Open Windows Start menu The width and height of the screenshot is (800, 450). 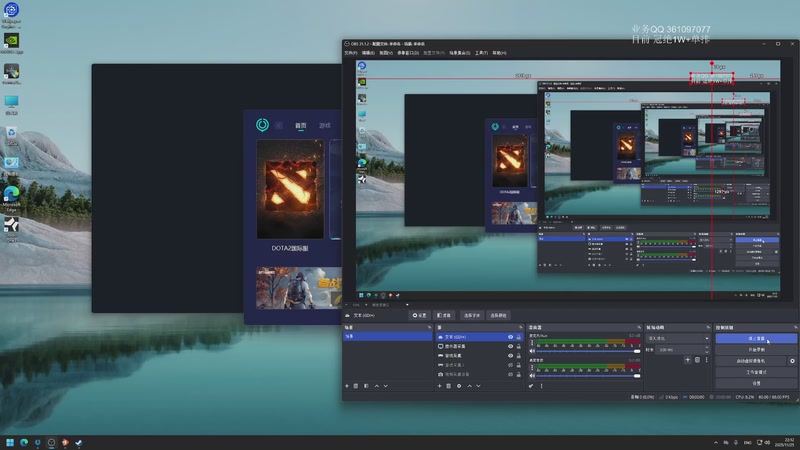[10, 442]
